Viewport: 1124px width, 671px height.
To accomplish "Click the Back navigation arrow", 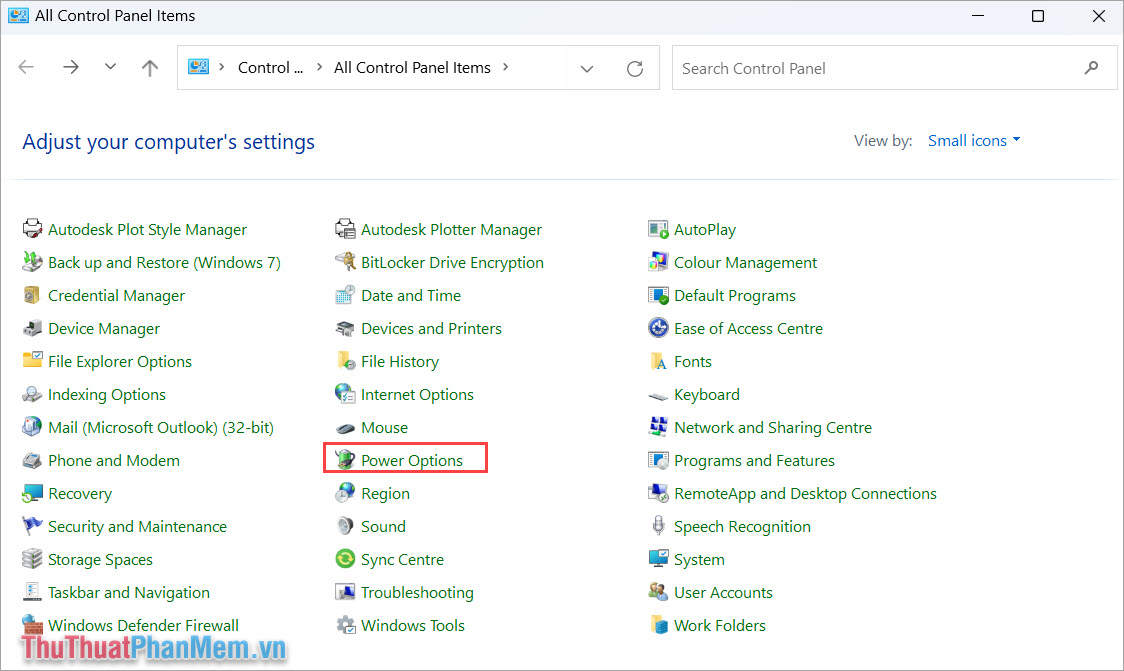I will point(26,67).
